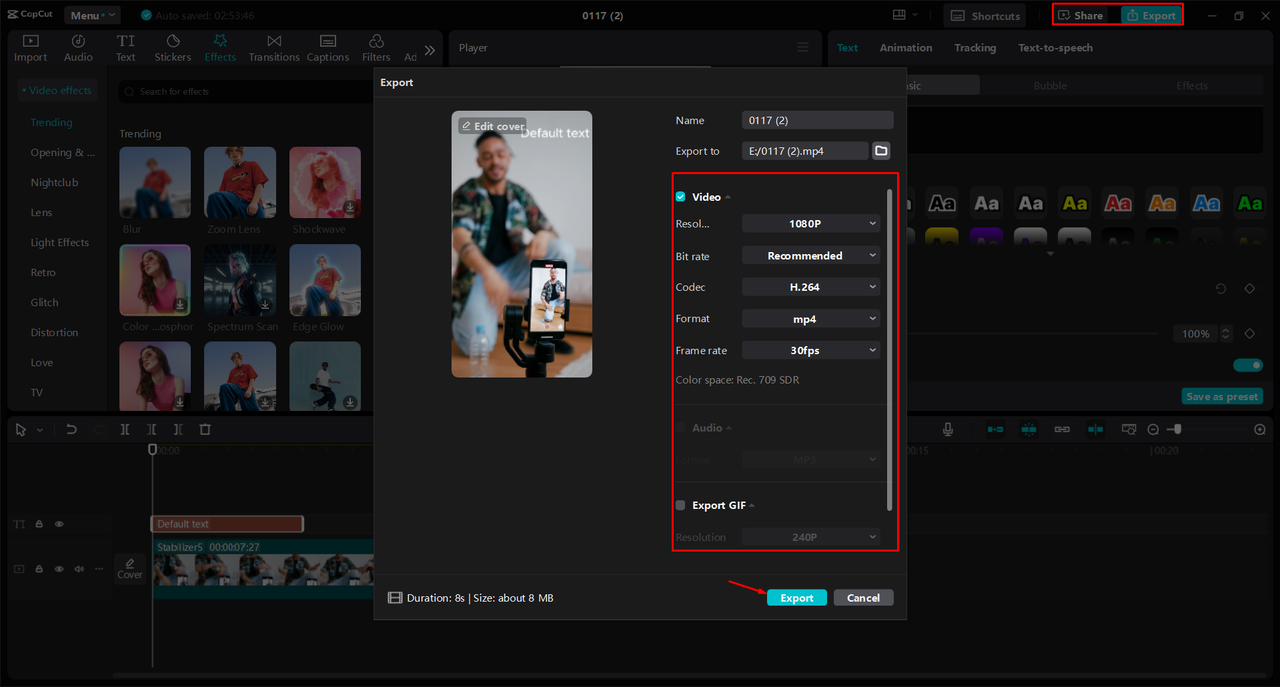Open the Format mp4 dropdown
1280x687 pixels.
click(x=811, y=319)
